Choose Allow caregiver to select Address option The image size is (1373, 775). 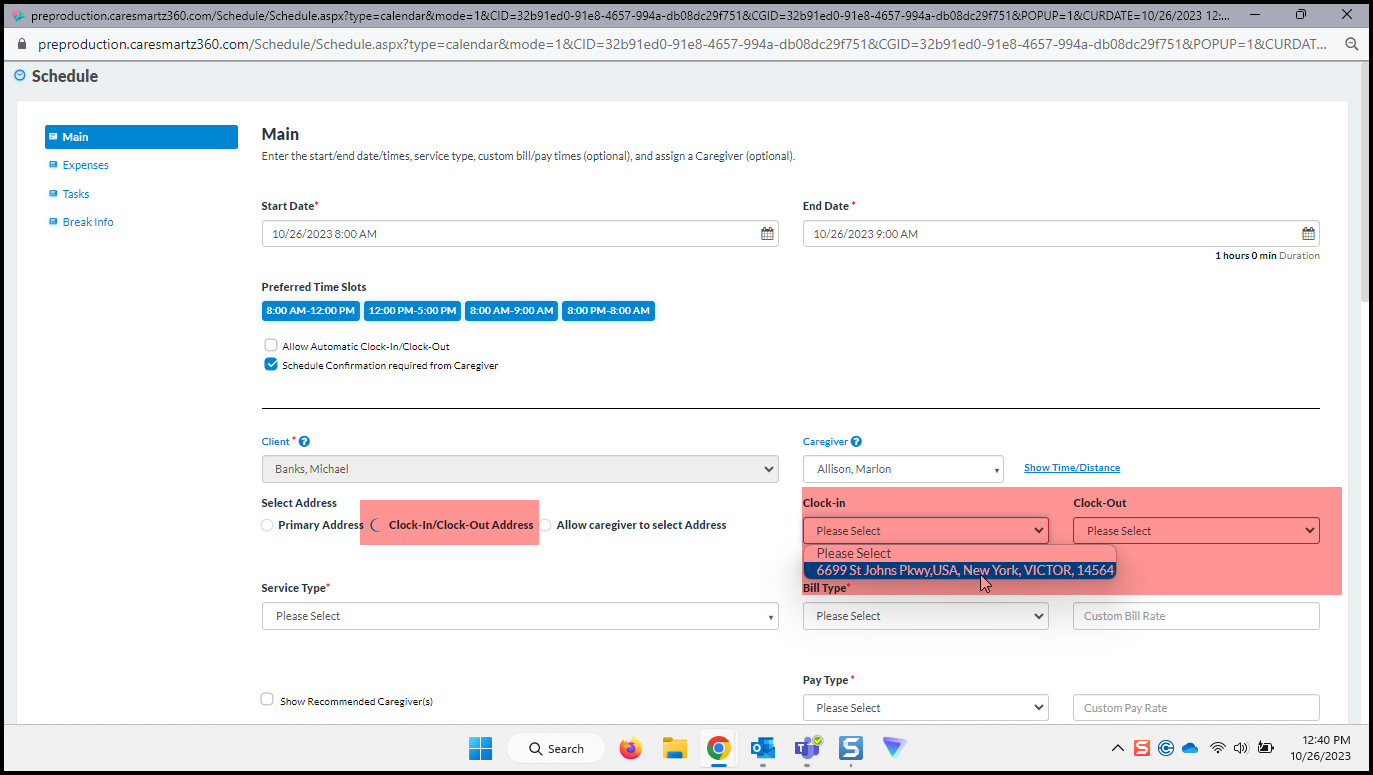point(546,525)
